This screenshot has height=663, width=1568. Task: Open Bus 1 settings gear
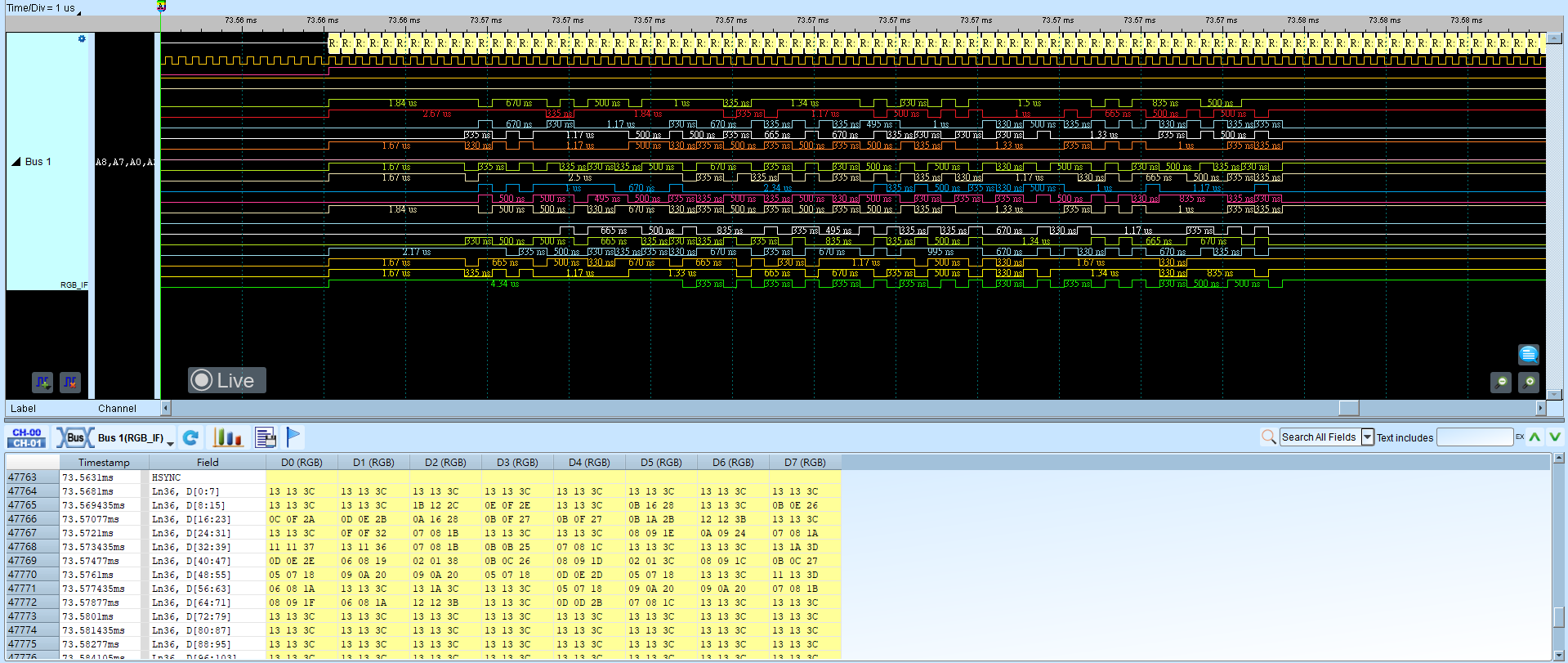point(82,38)
